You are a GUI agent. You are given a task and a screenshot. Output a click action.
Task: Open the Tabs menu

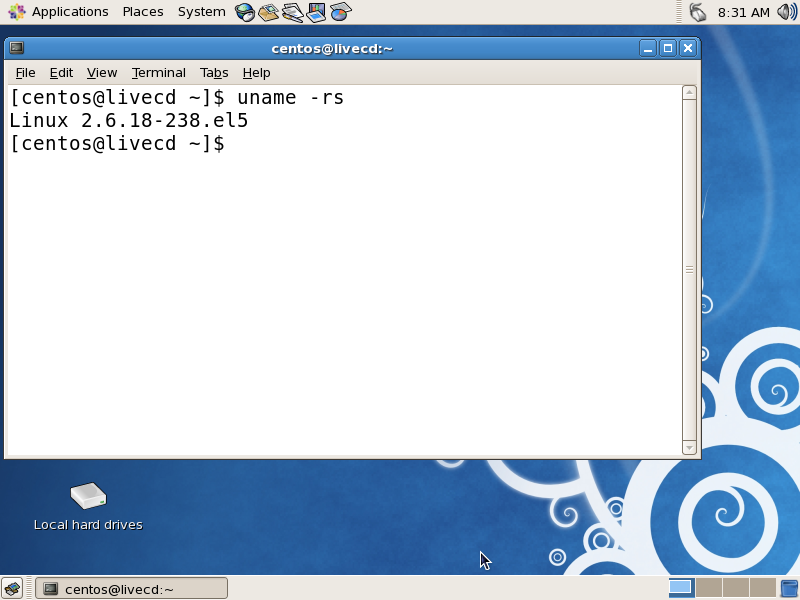coord(214,72)
